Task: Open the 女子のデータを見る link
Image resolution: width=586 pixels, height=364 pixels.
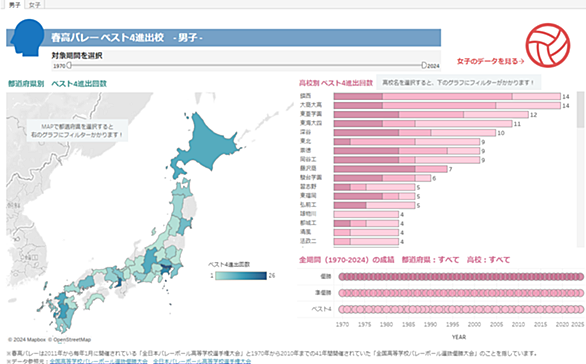Action: (x=490, y=61)
